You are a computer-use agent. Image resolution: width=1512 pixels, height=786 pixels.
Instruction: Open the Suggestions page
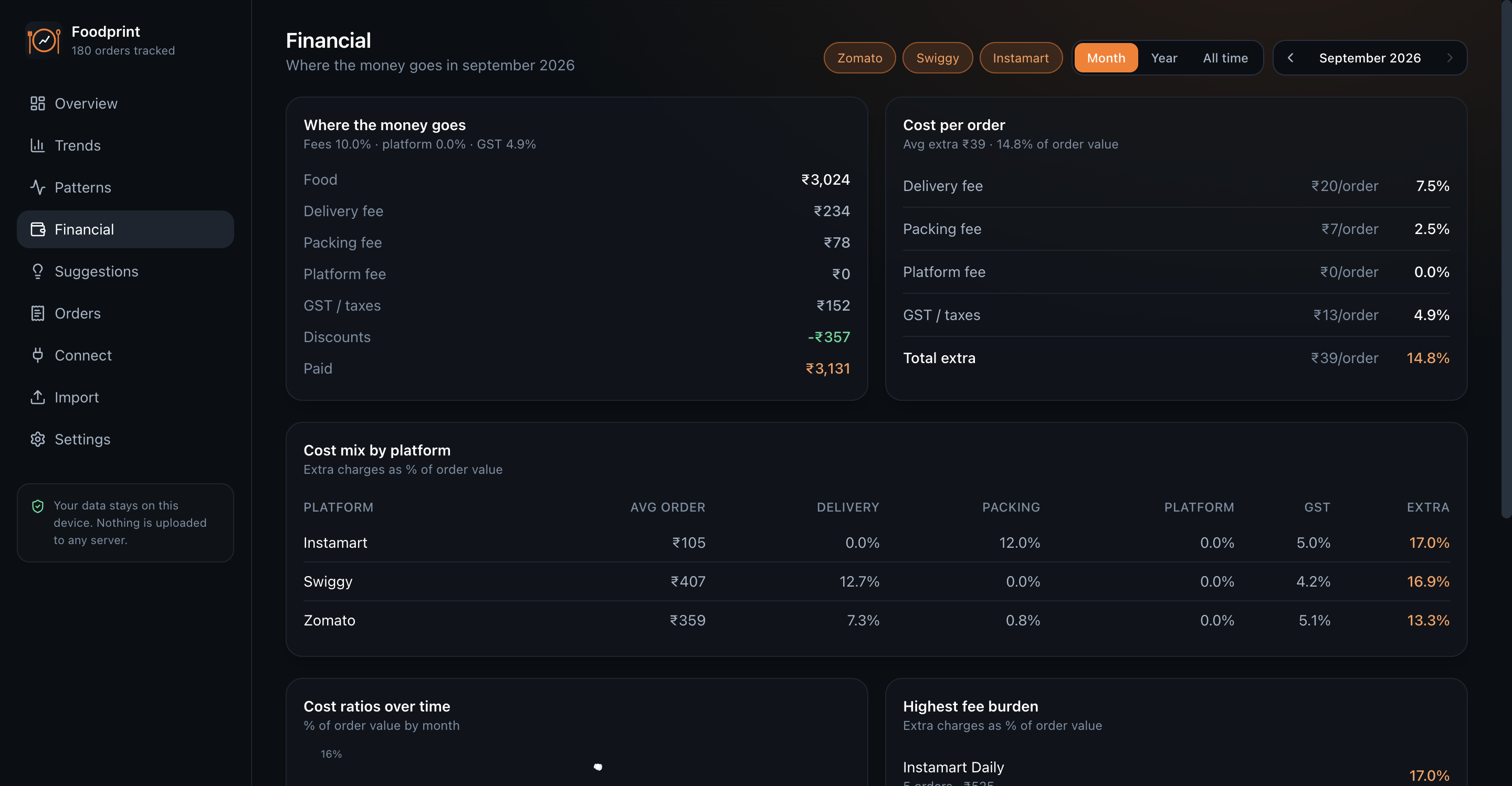point(125,271)
